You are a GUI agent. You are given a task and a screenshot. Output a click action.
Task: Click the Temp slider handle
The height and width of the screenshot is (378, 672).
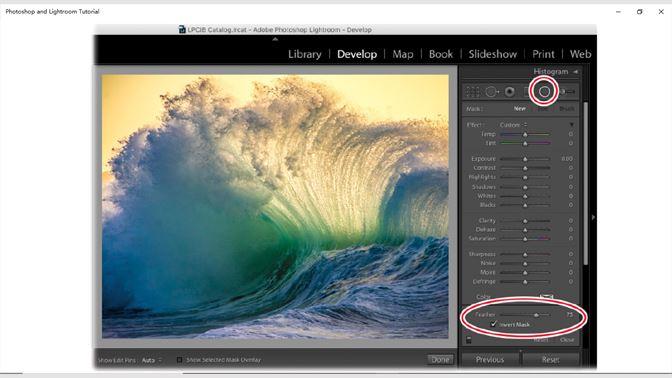click(x=525, y=135)
